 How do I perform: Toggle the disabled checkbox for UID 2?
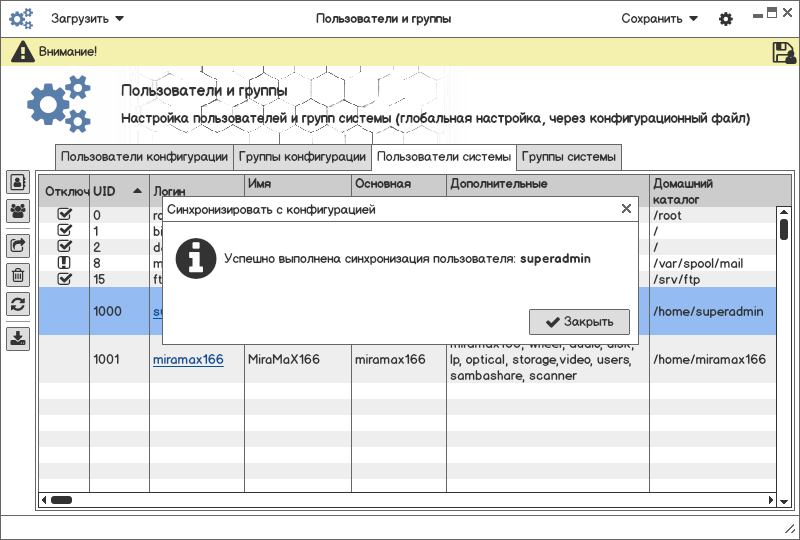point(65,246)
